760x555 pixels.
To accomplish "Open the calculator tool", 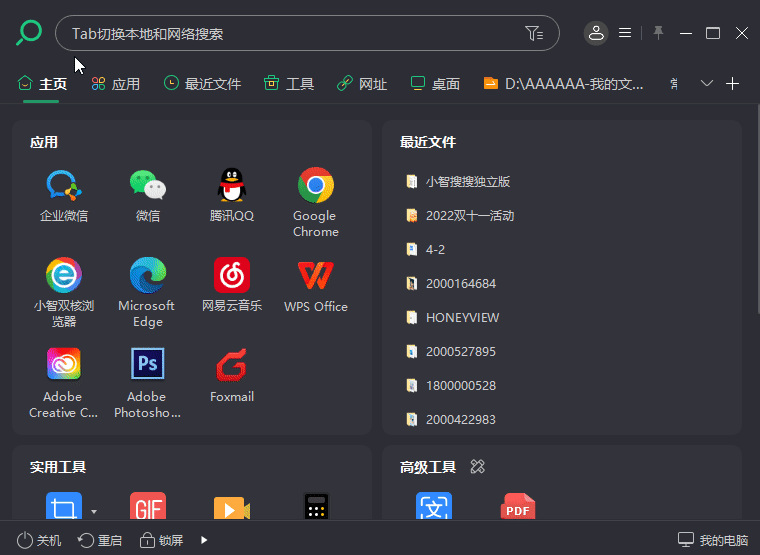I will point(316,506).
